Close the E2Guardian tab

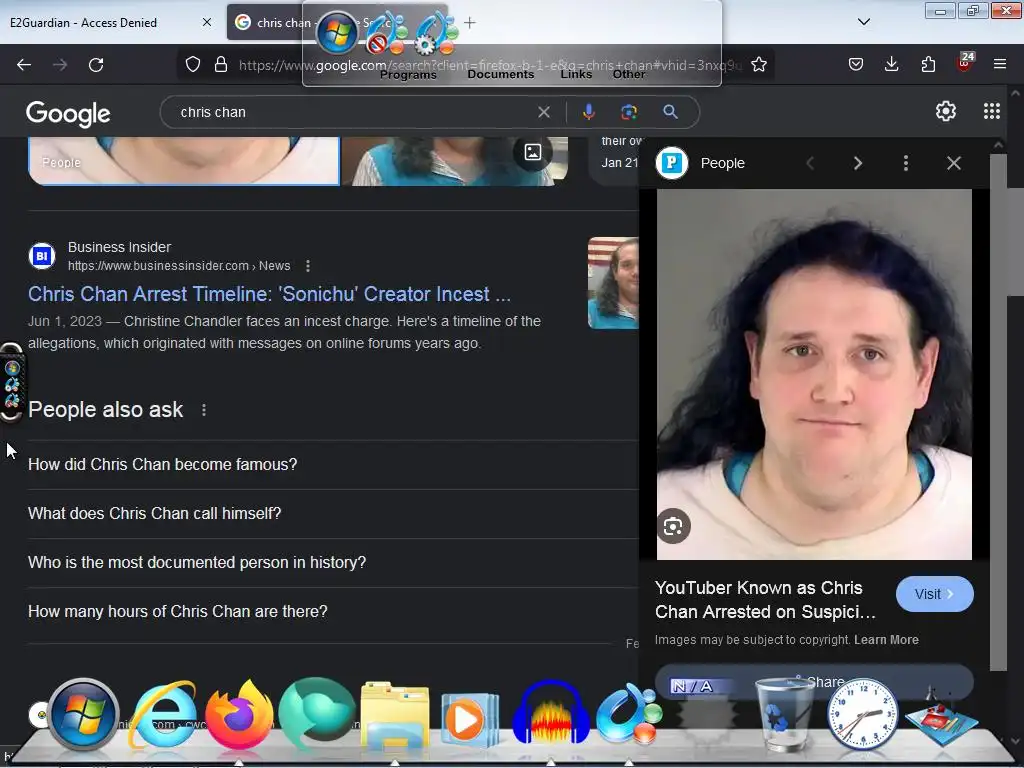pos(207,22)
